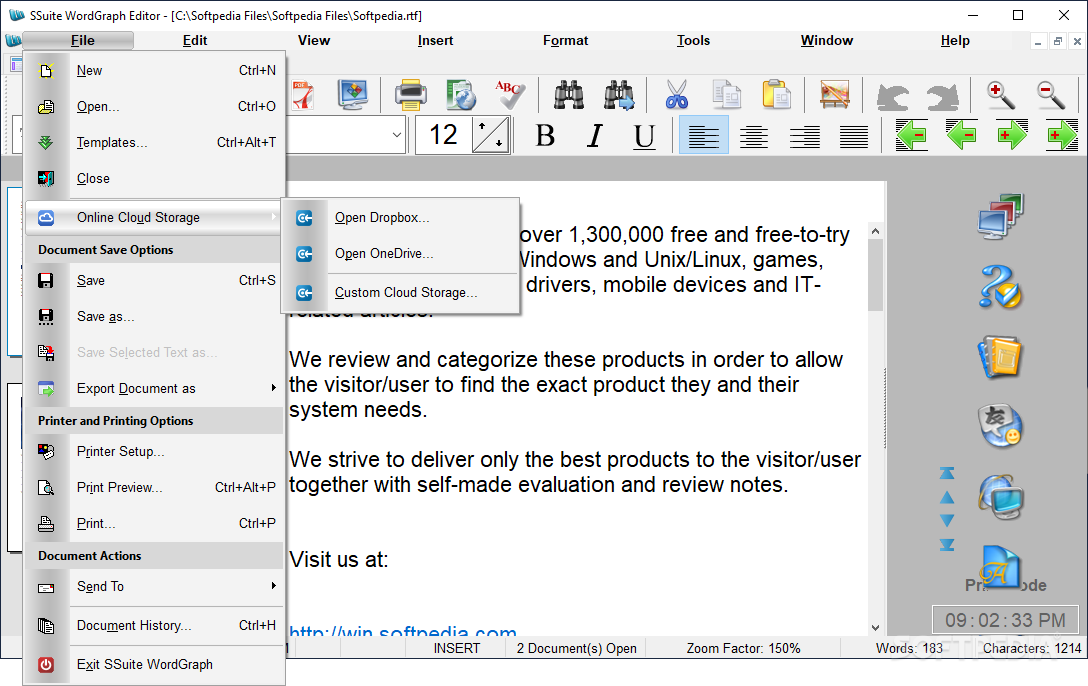Click the web document globe toolbar icon
The width and height of the screenshot is (1088, 686).
461,95
